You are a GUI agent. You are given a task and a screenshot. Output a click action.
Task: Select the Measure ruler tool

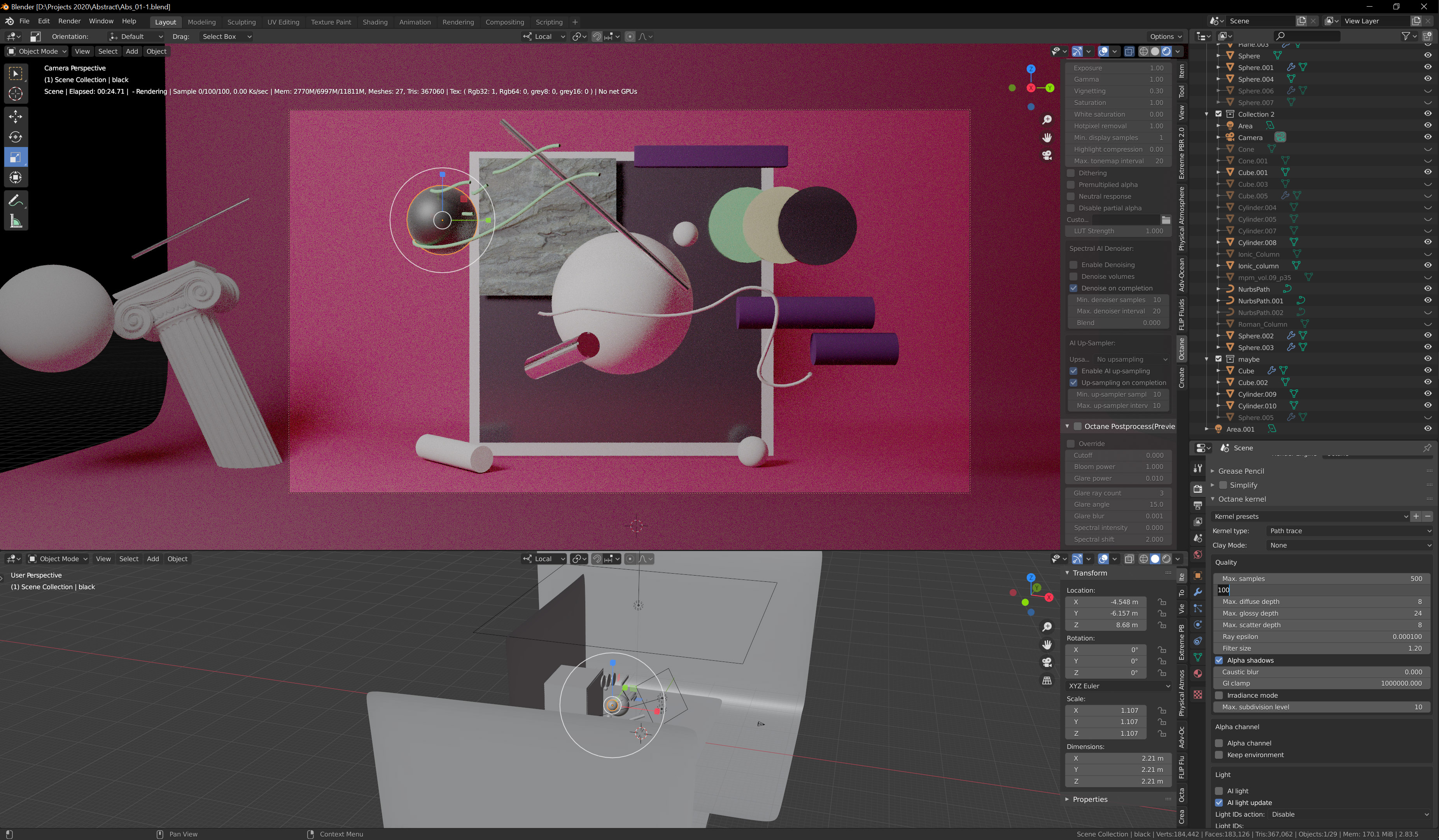[x=16, y=221]
